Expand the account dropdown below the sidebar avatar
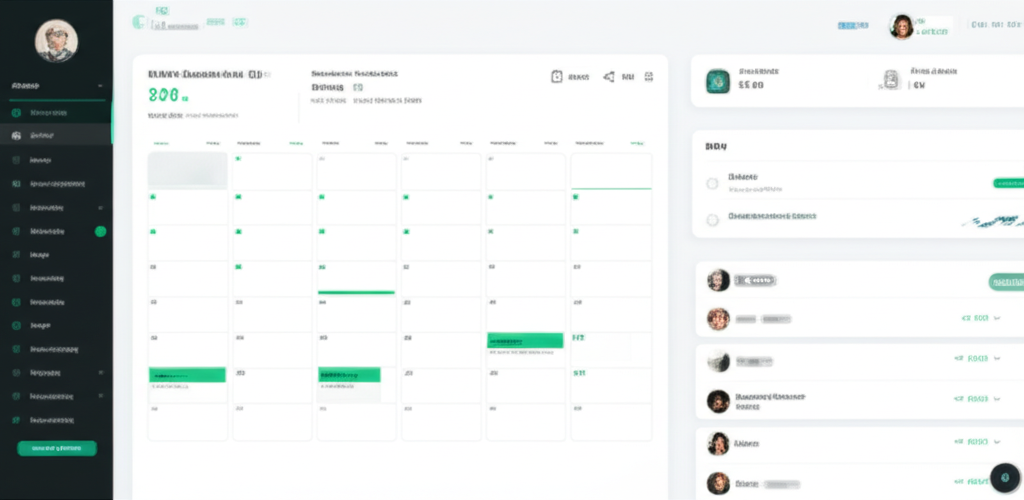 coord(100,87)
